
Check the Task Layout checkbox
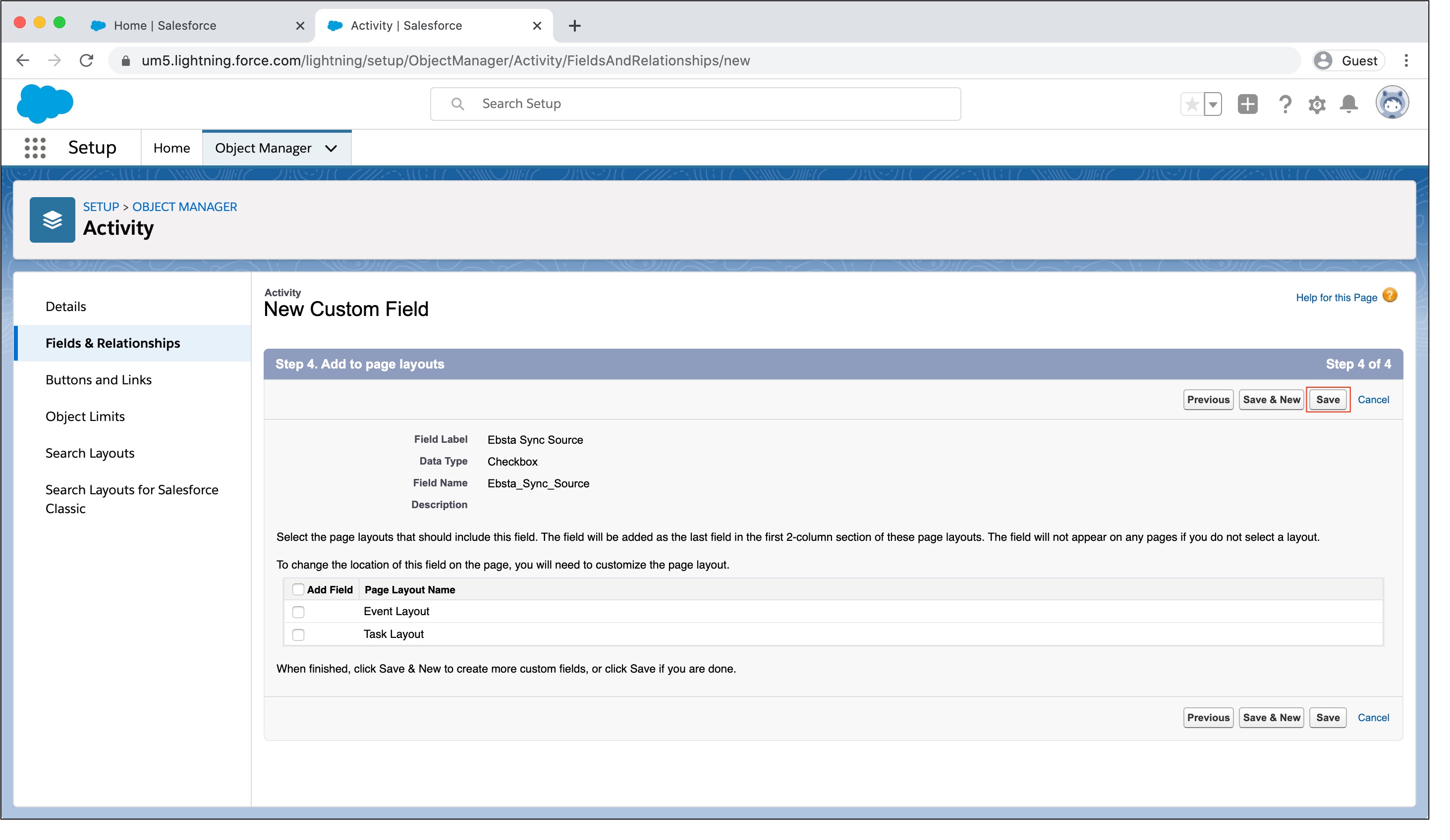point(298,635)
